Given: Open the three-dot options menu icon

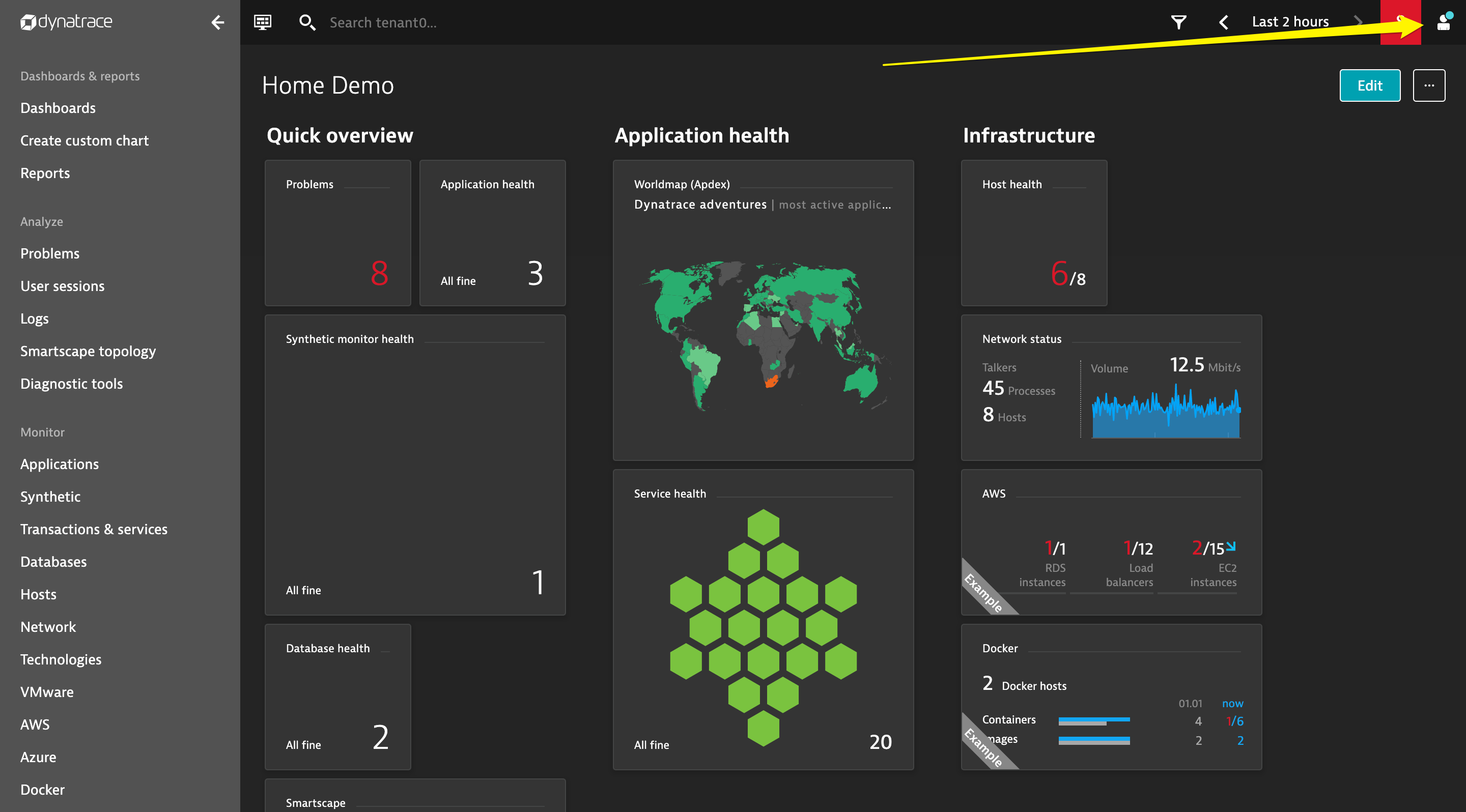Looking at the screenshot, I should (1429, 85).
